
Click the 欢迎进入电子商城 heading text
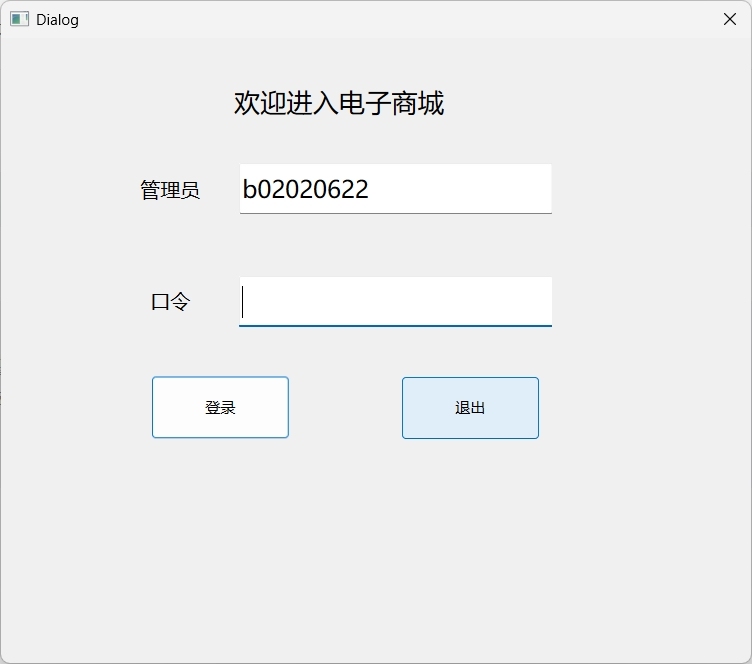[x=339, y=103]
